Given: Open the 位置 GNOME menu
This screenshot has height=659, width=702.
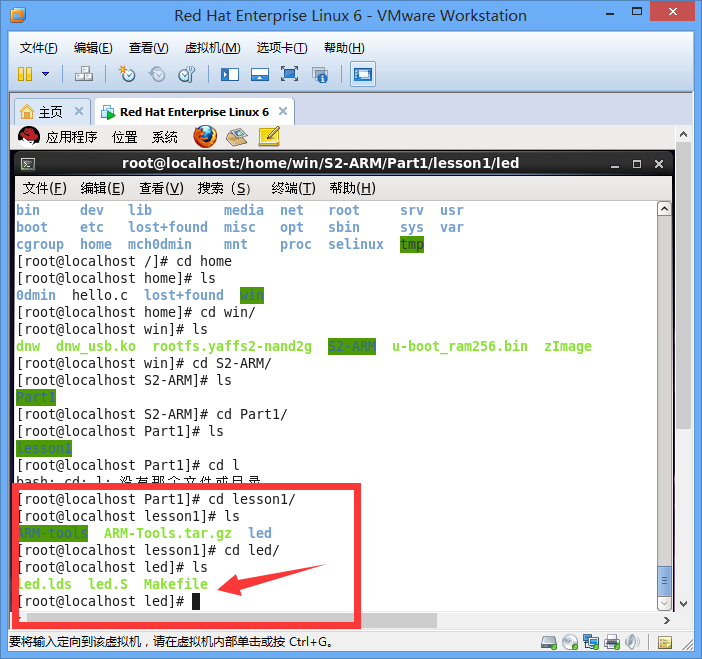Looking at the screenshot, I should click(x=124, y=137).
